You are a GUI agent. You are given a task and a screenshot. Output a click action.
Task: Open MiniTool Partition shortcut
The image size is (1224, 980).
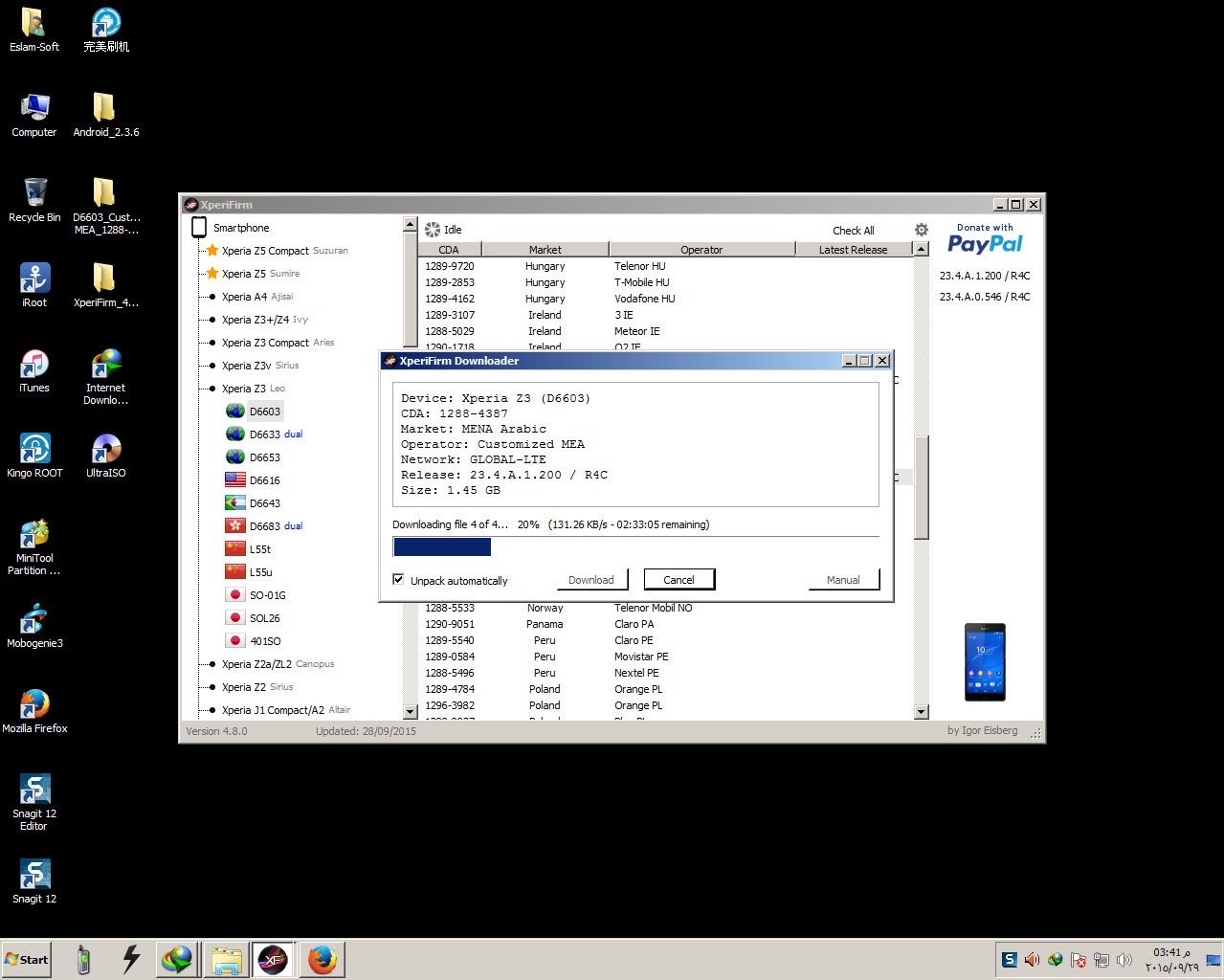(34, 546)
